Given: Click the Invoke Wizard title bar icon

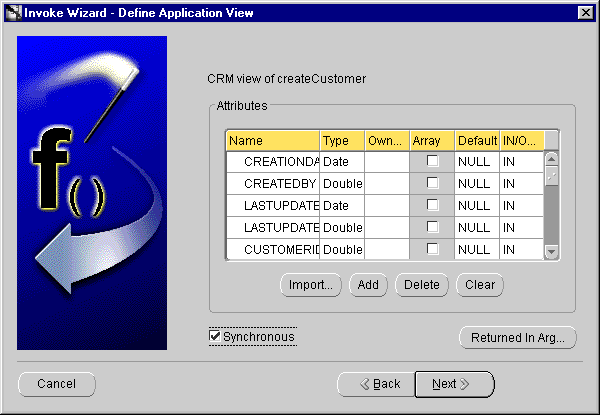Looking at the screenshot, I should click(x=12, y=12).
